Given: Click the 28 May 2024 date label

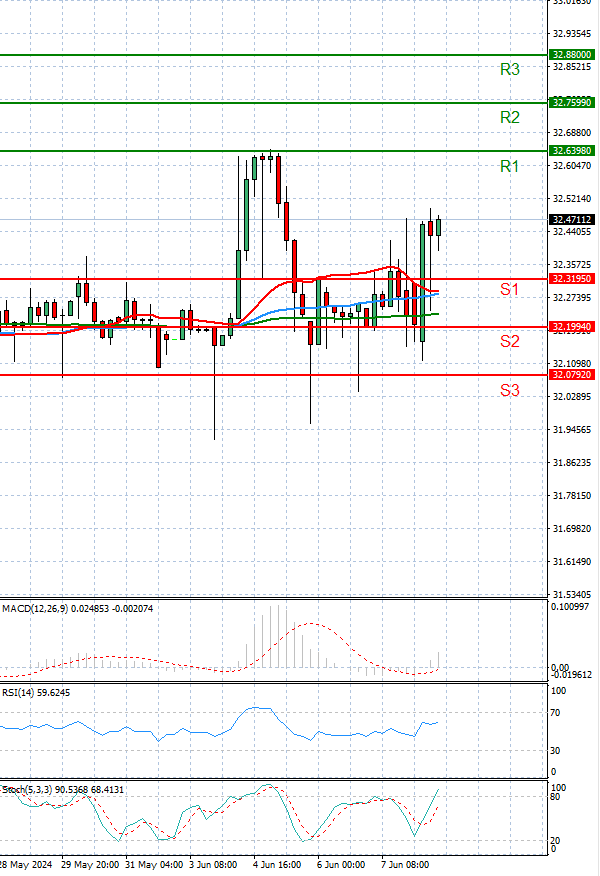Looking at the screenshot, I should pyautogui.click(x=26, y=865).
